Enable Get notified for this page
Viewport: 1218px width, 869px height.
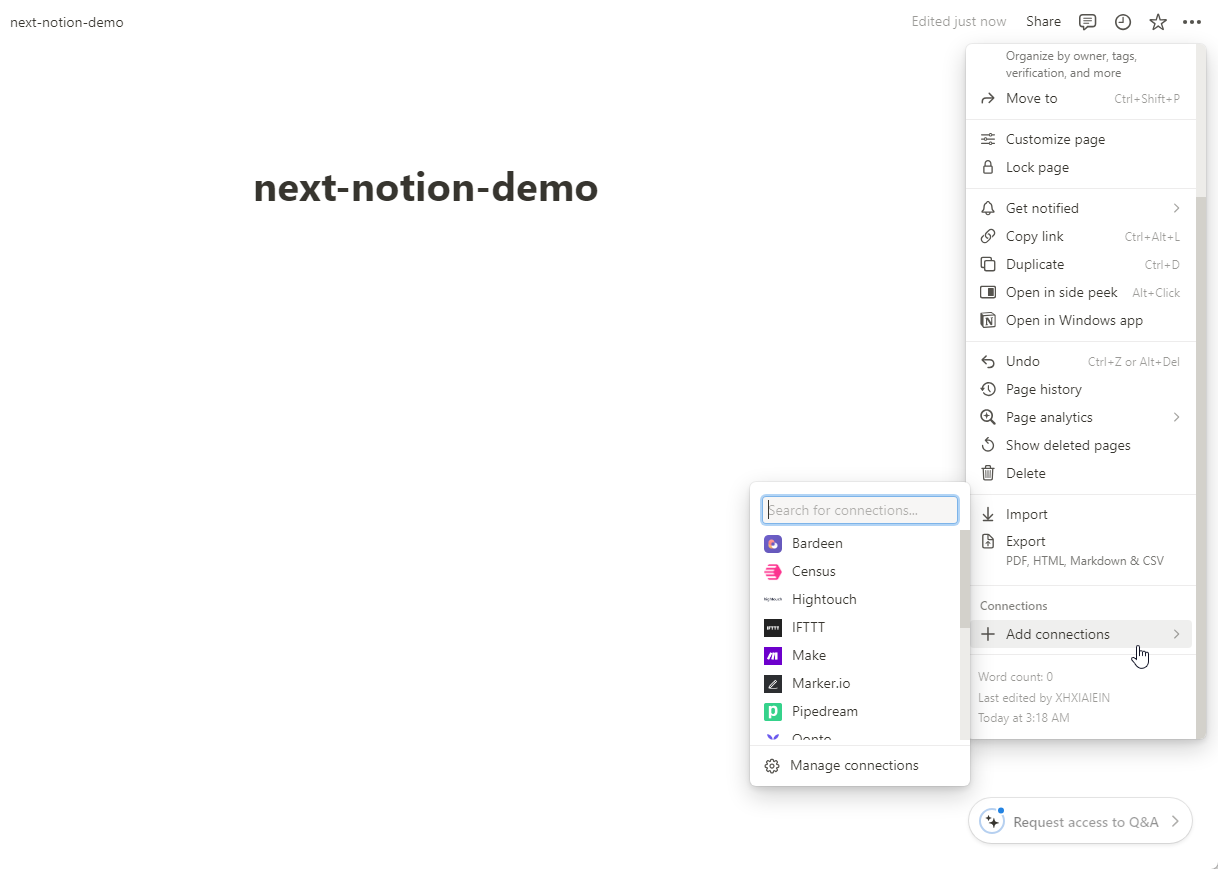[x=1043, y=207]
